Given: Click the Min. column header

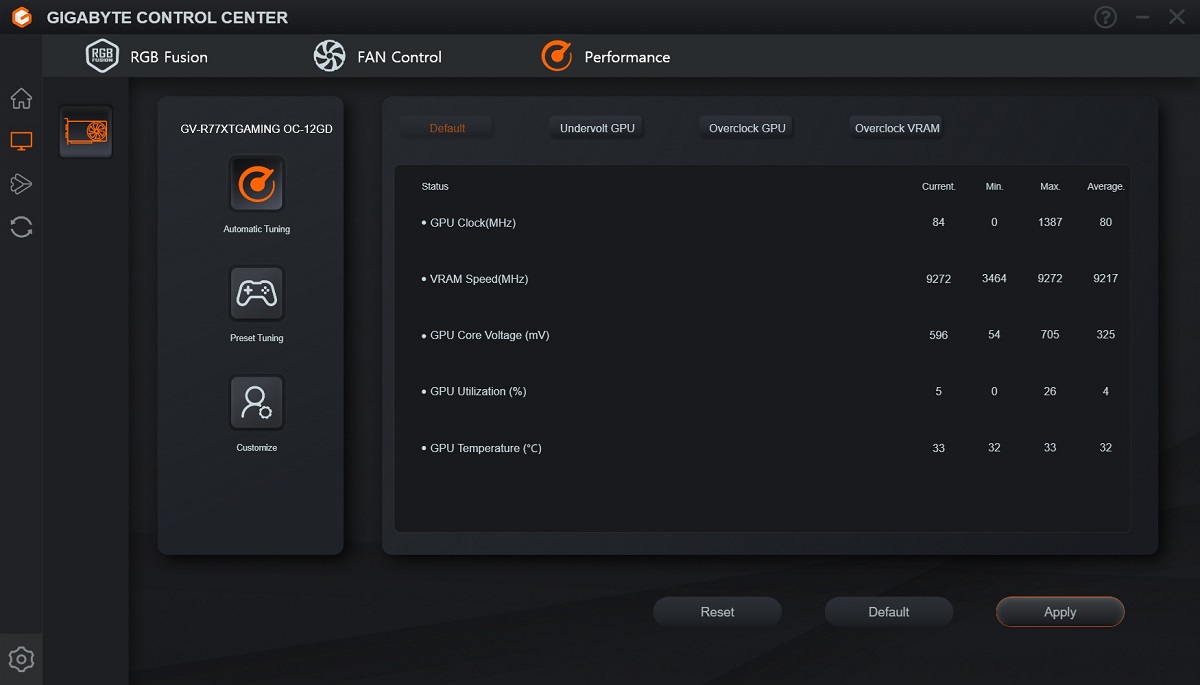Looking at the screenshot, I should click(x=994, y=187).
